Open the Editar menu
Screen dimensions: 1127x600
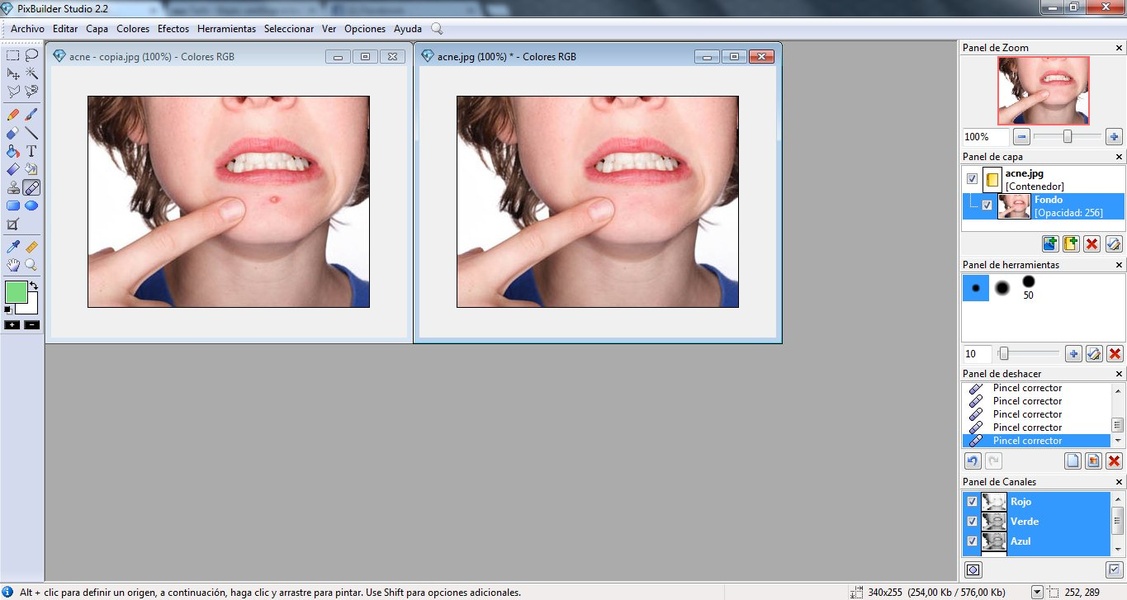[x=65, y=29]
